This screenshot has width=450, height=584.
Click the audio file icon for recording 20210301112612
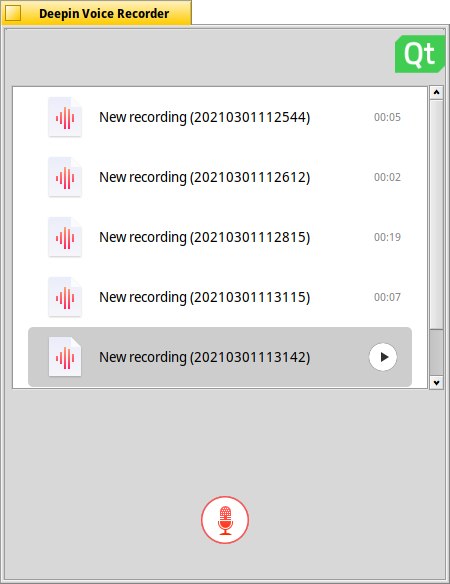pyautogui.click(x=65, y=177)
